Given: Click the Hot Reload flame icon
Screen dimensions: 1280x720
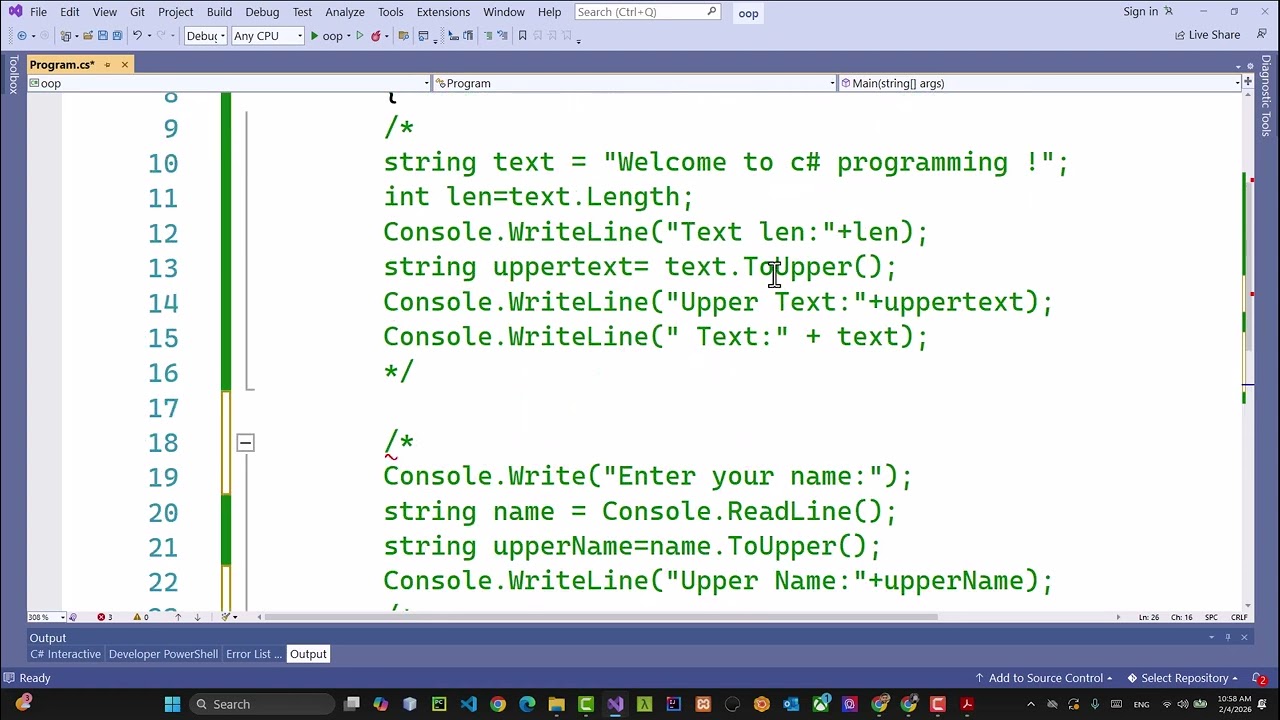Looking at the screenshot, I should 376,36.
